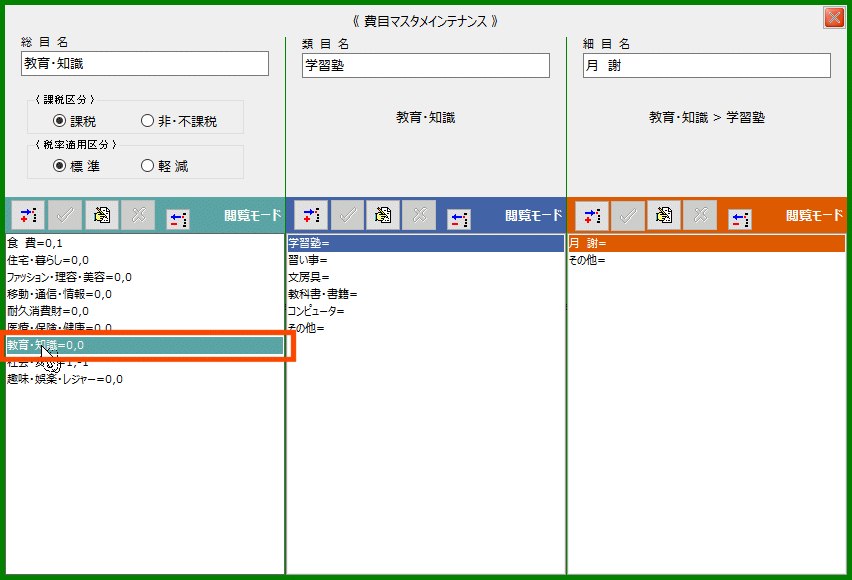
Task: Select ファッション・理容・美容=0,0 row
Action: click(145, 277)
